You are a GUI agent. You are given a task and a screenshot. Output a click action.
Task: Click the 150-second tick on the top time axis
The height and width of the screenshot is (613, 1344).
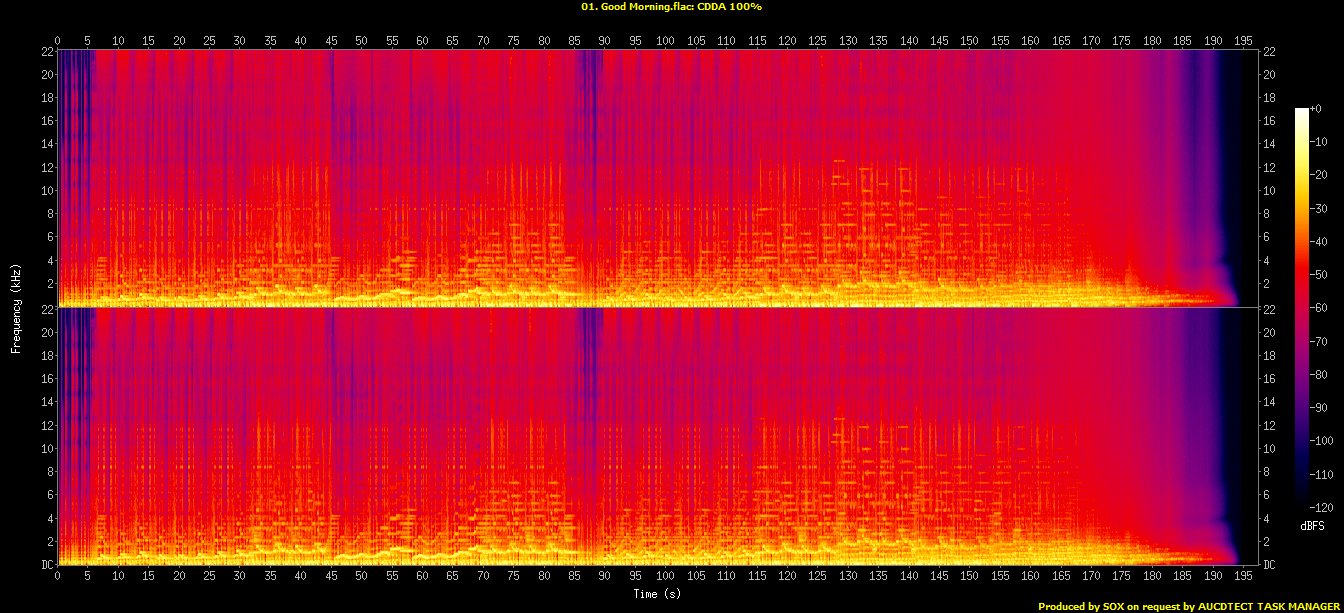point(969,40)
